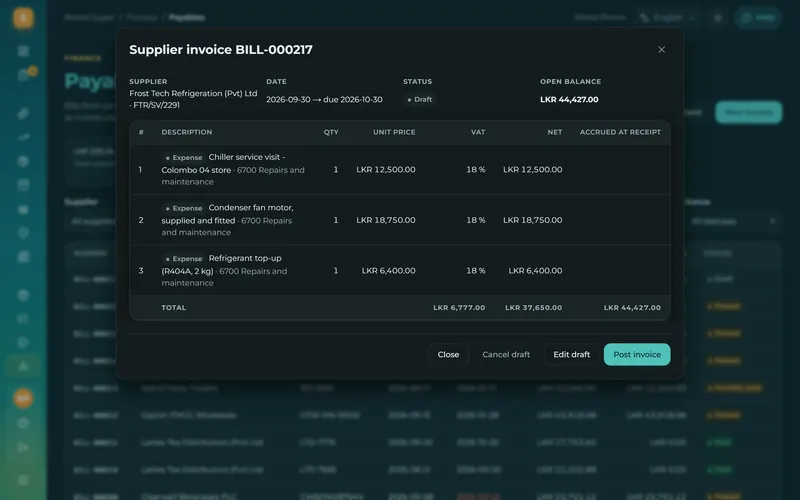Click the STATUS field label
The height and width of the screenshot is (500, 800).
417,82
